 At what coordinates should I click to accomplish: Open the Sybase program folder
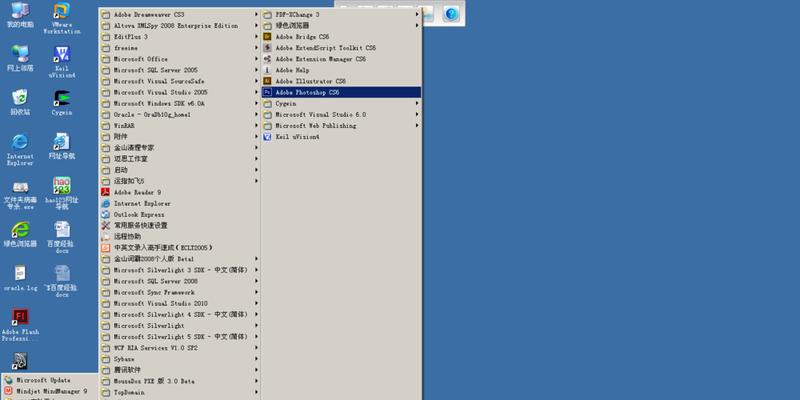pyautogui.click(x=180, y=359)
